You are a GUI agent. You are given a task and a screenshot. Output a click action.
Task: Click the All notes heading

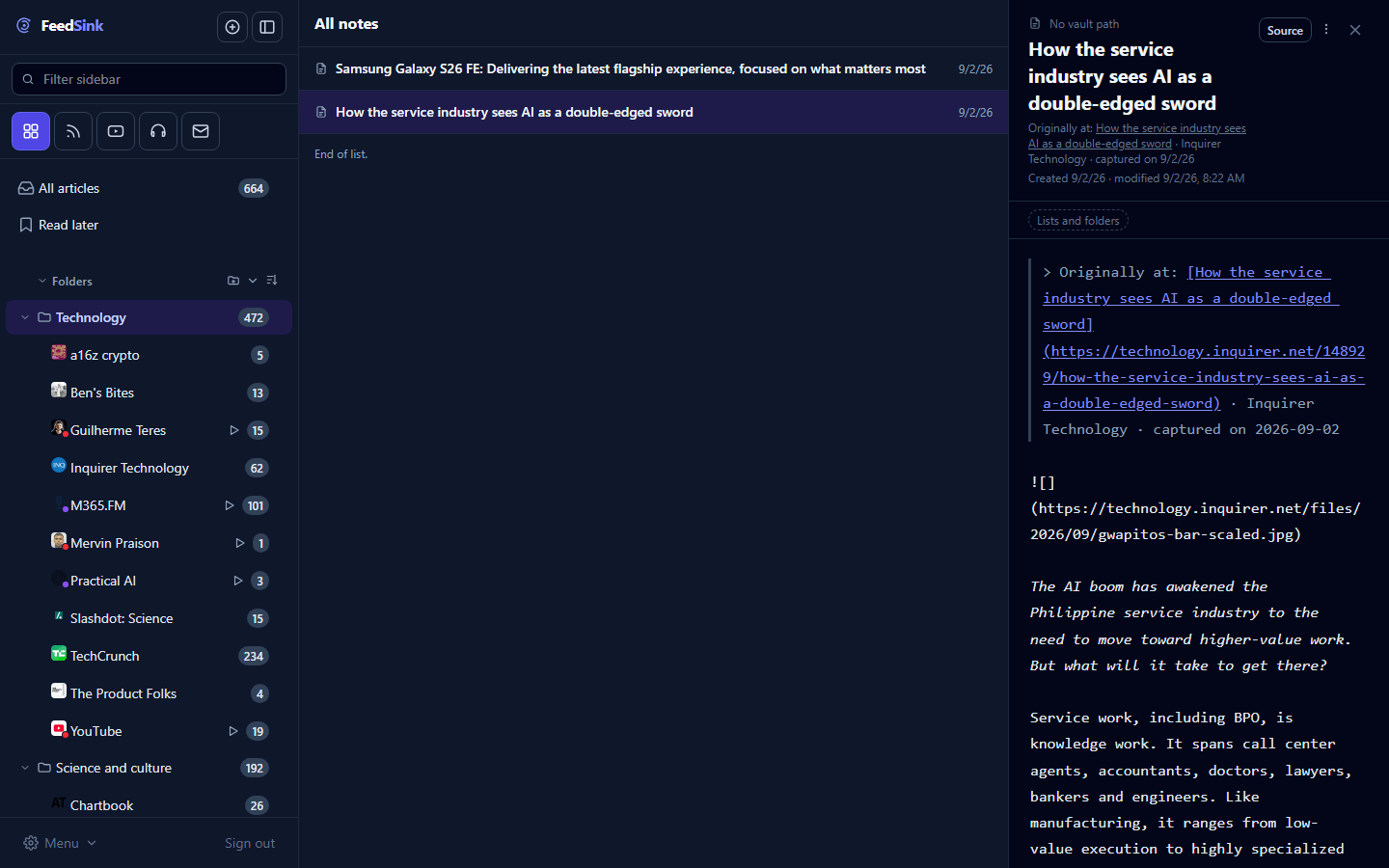pos(346,23)
